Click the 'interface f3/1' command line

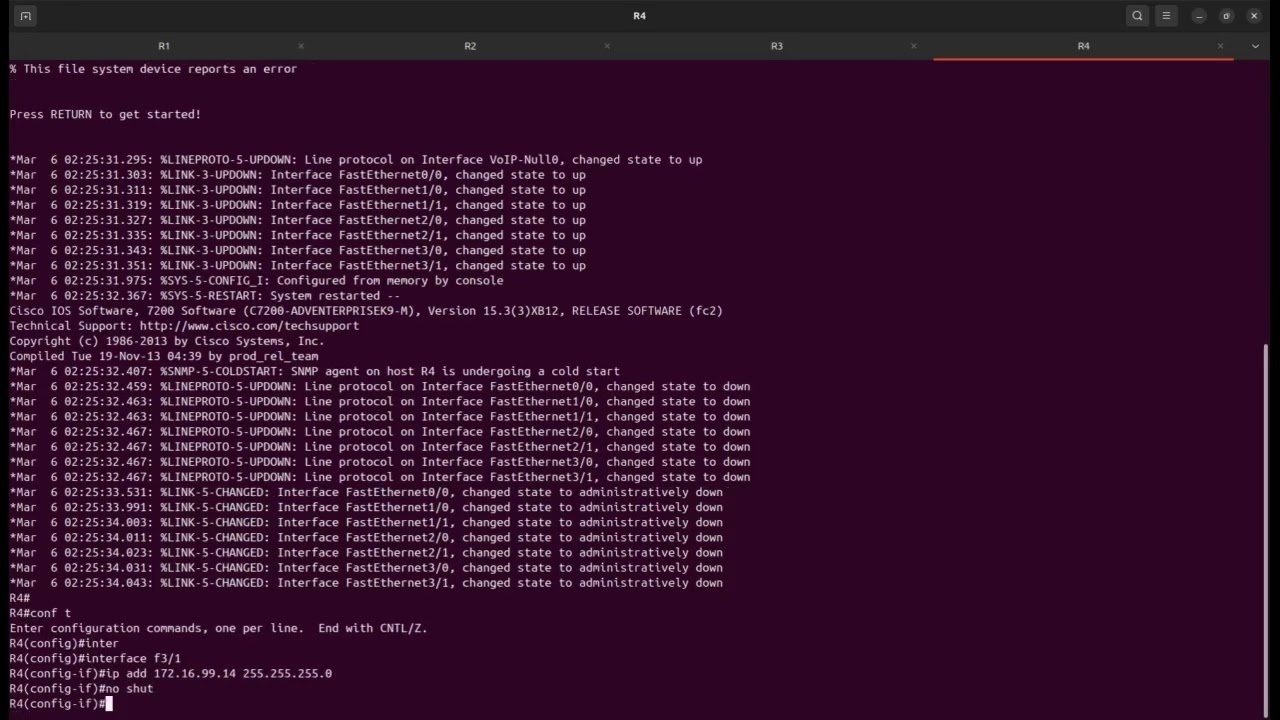[x=95, y=659]
